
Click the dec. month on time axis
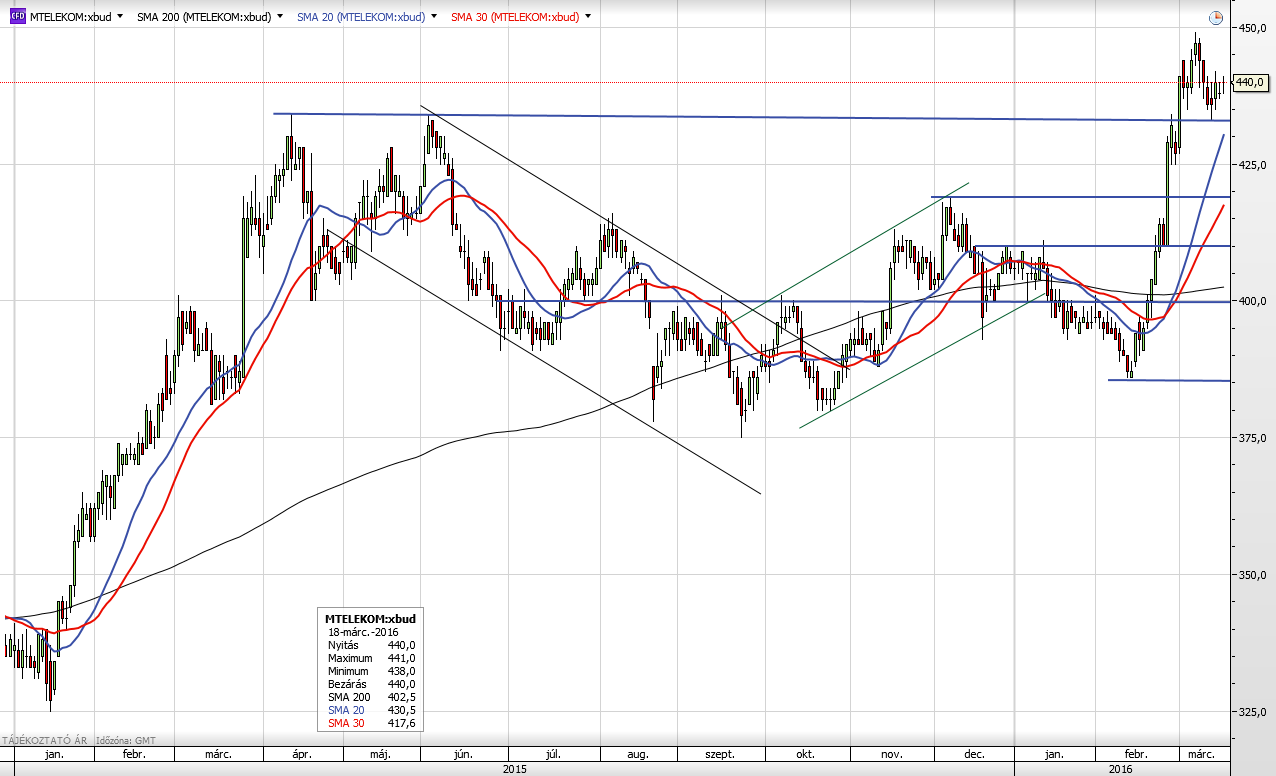[x=974, y=754]
